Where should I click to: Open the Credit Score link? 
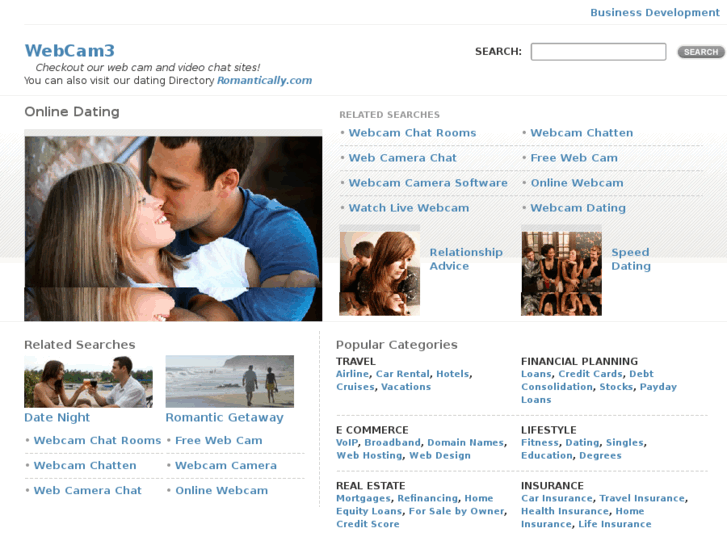click(x=368, y=524)
